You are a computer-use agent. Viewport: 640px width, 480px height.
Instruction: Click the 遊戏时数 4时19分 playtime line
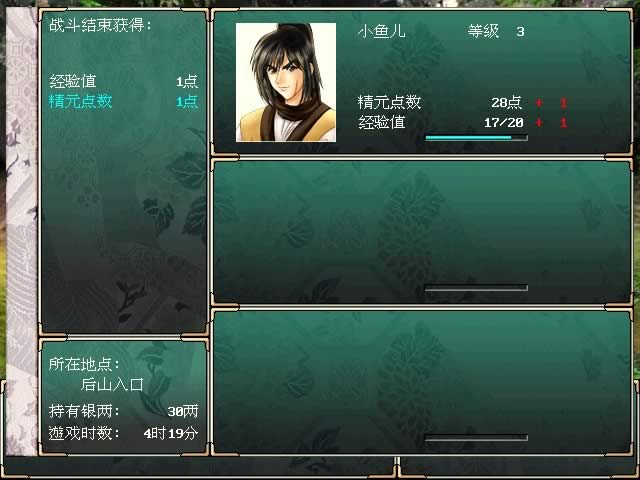123,433
